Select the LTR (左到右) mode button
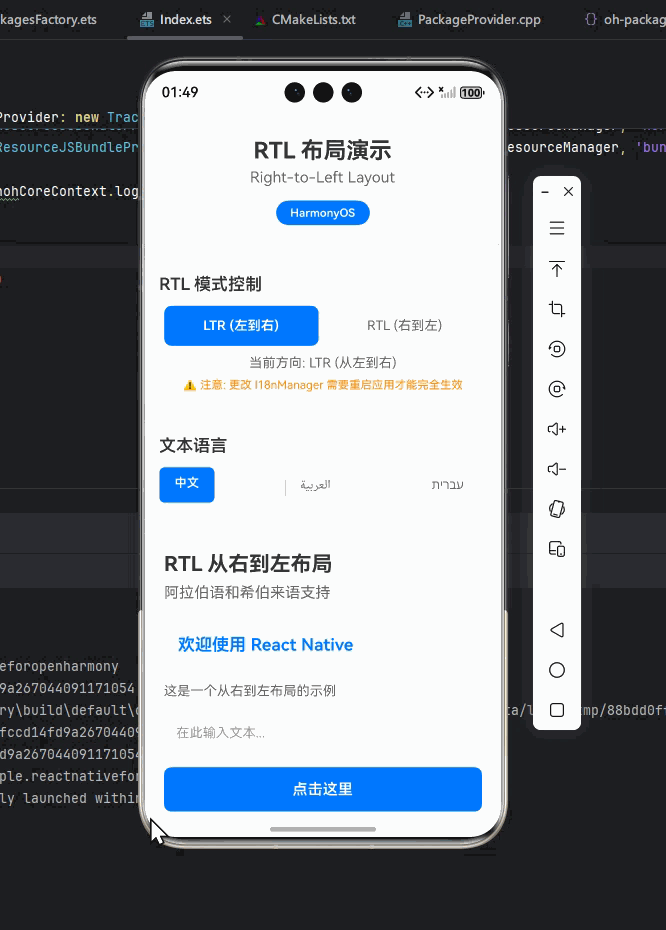Screen dimensions: 666x930 pyautogui.click(x=241, y=326)
